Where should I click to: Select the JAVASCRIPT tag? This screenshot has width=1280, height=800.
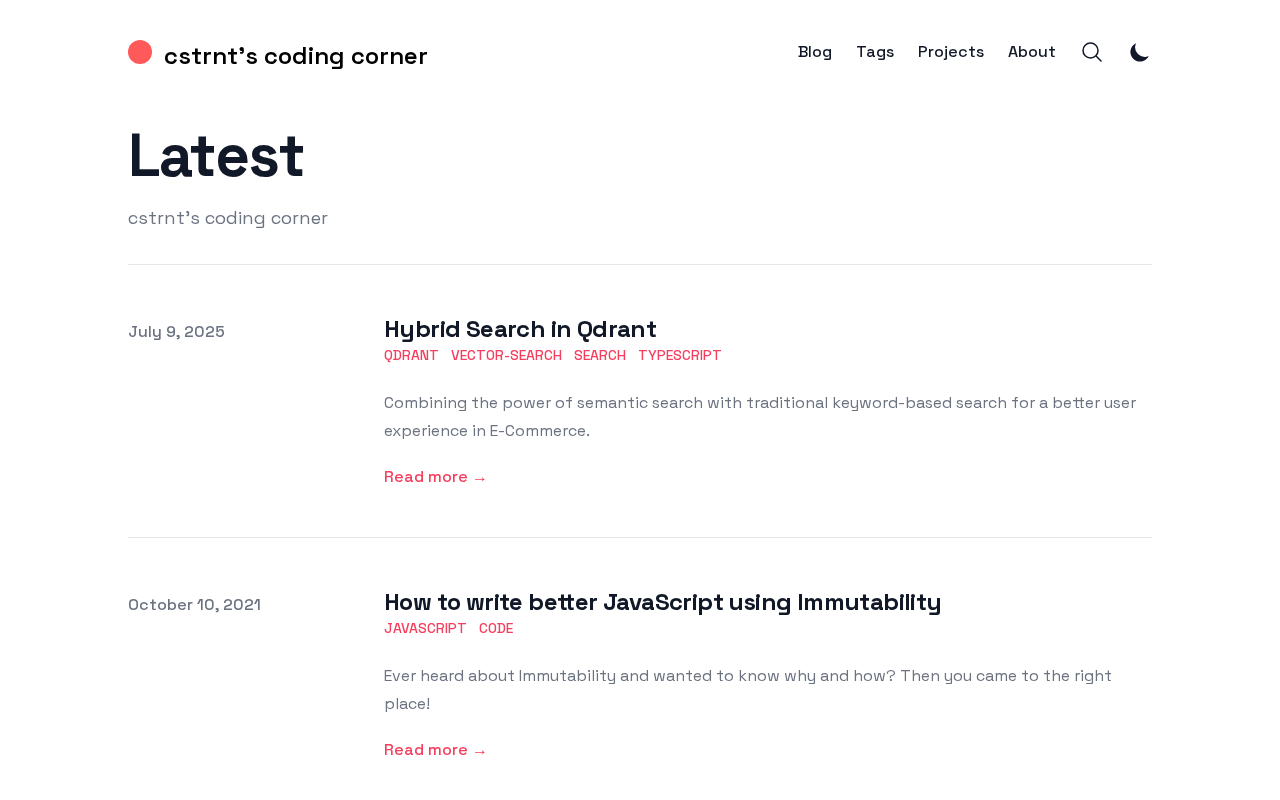(x=425, y=628)
